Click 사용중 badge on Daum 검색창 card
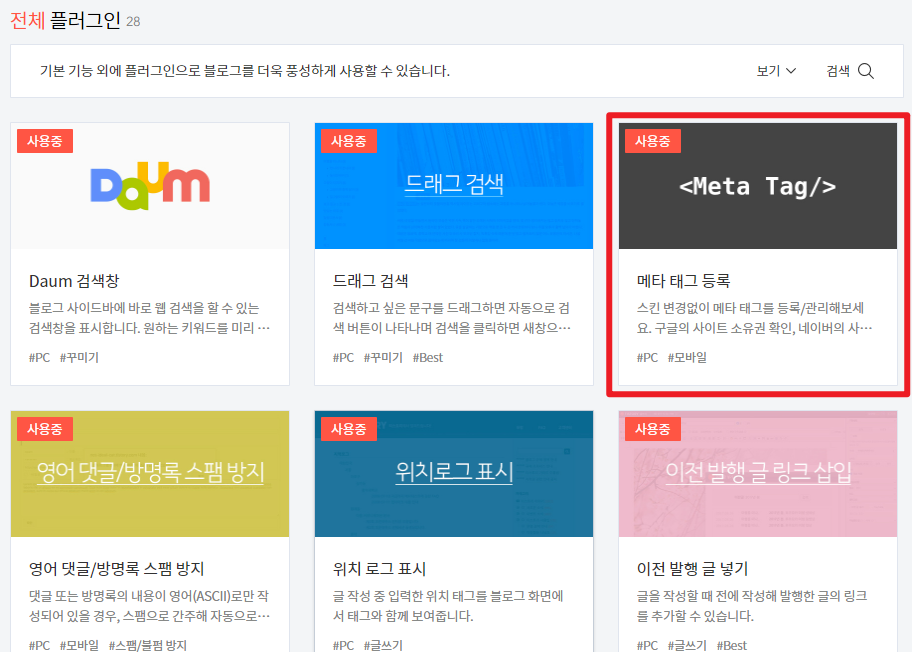This screenshot has height=652, width=912. (45, 141)
